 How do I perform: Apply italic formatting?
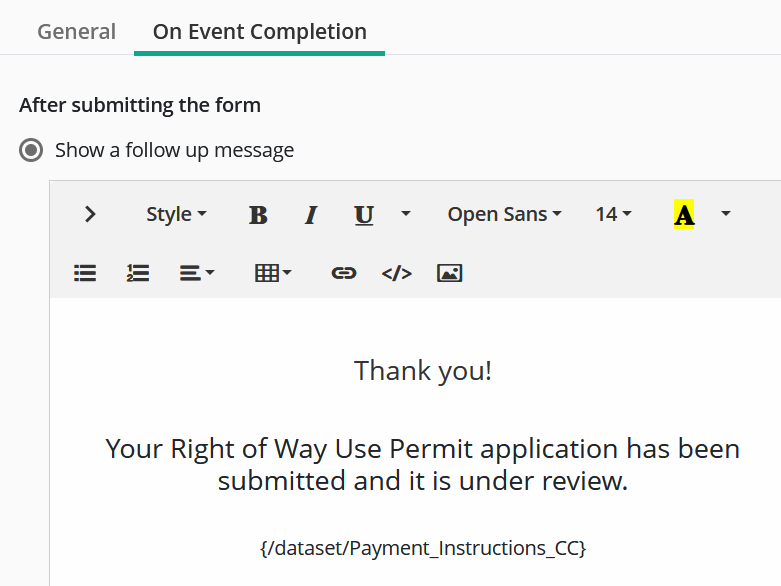pos(311,215)
